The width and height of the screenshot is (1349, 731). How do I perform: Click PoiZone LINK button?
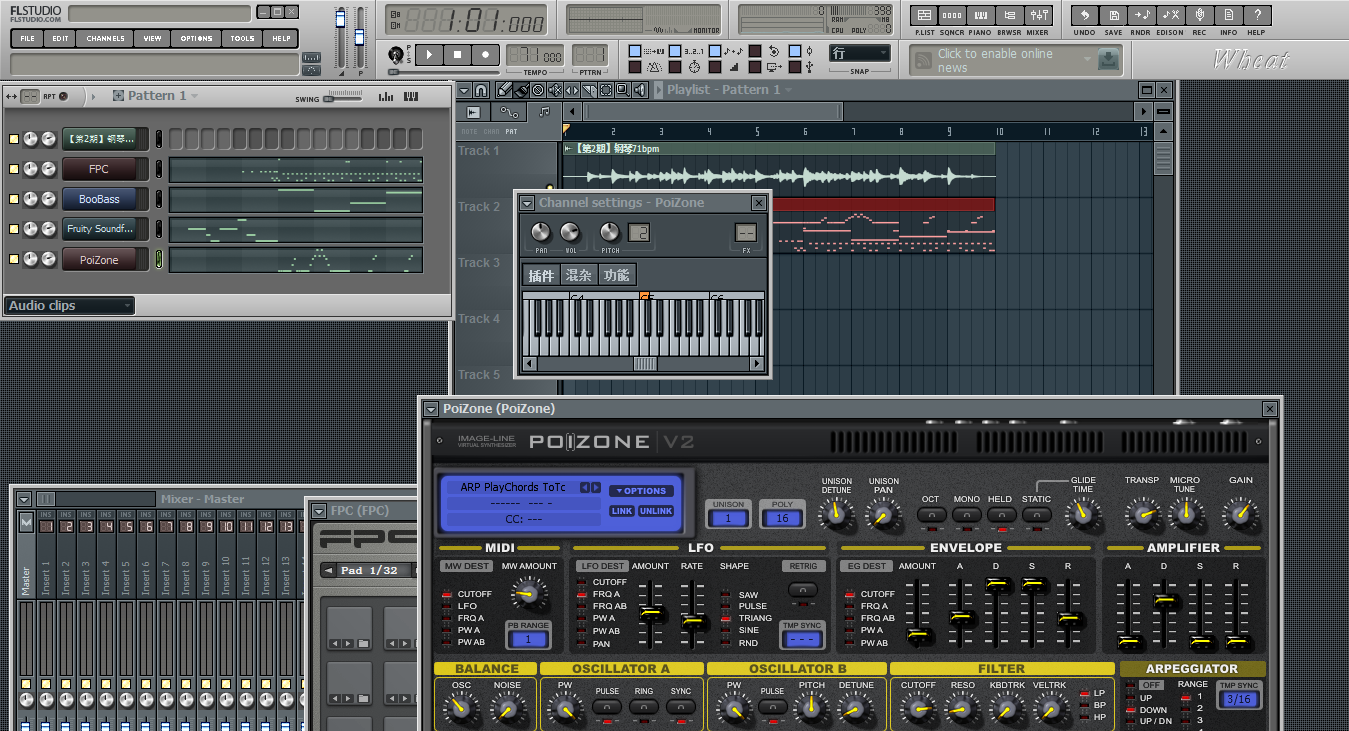622,511
